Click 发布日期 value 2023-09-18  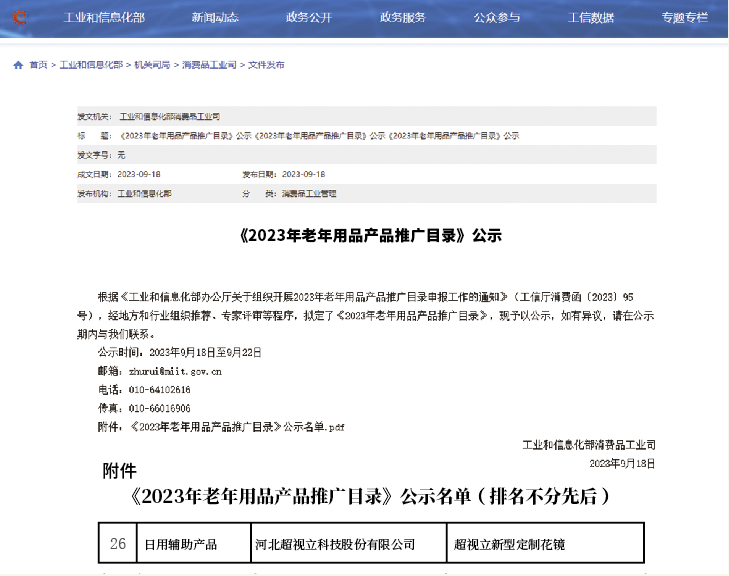pos(303,174)
